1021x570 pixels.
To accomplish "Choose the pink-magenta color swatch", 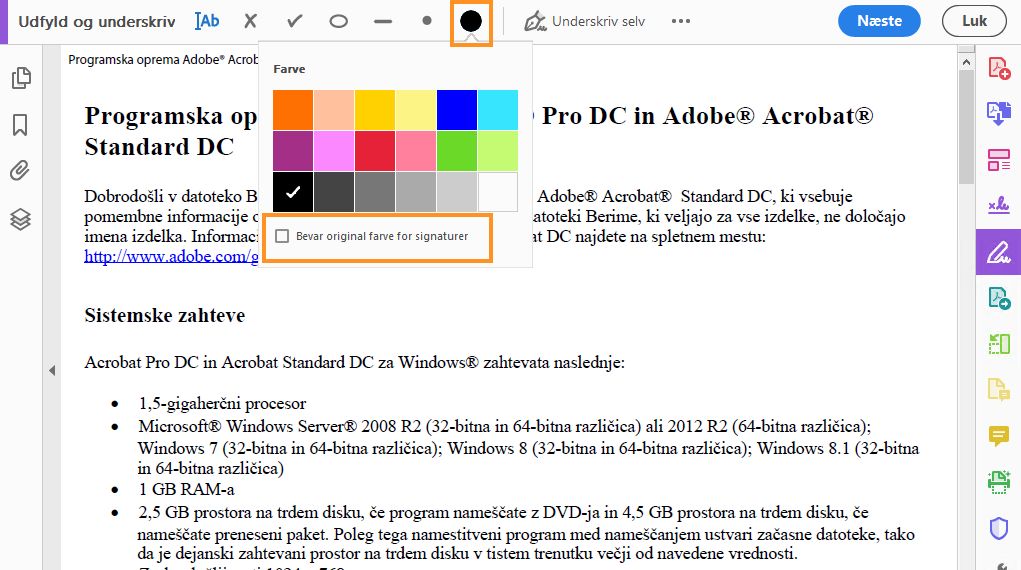I will coord(334,151).
